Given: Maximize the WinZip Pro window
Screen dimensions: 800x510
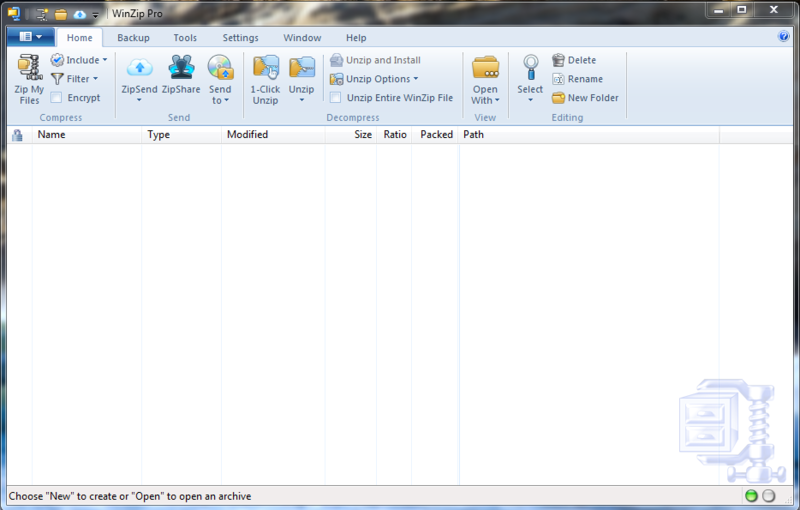Looking at the screenshot, I should 741,10.
